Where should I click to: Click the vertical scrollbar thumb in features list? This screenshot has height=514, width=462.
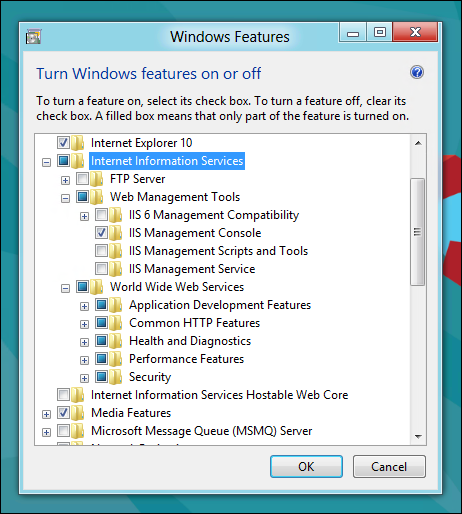point(418,232)
